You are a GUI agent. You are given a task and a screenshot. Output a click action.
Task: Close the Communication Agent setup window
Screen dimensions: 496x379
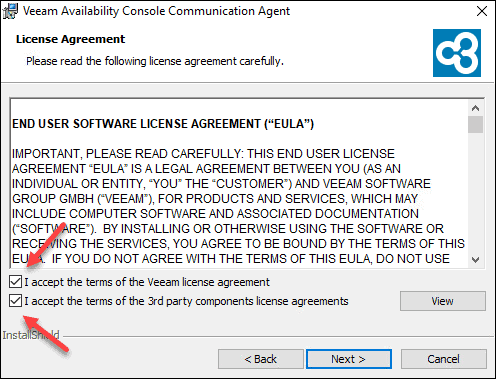pyautogui.click(x=482, y=11)
